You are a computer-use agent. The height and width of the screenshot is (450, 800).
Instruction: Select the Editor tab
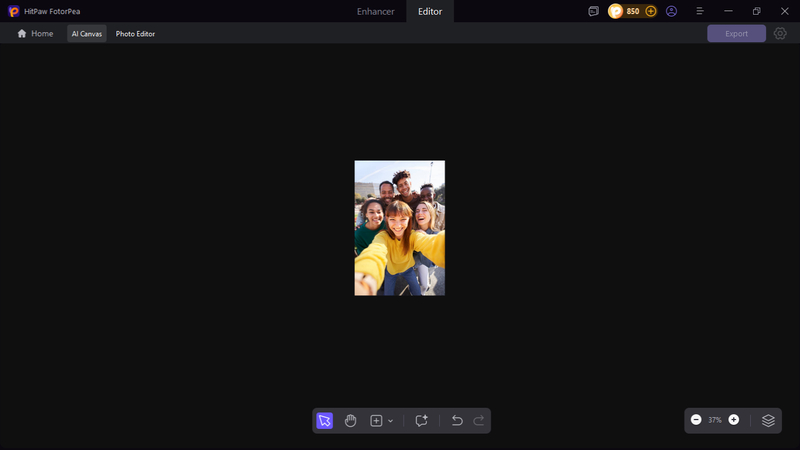[x=430, y=11]
